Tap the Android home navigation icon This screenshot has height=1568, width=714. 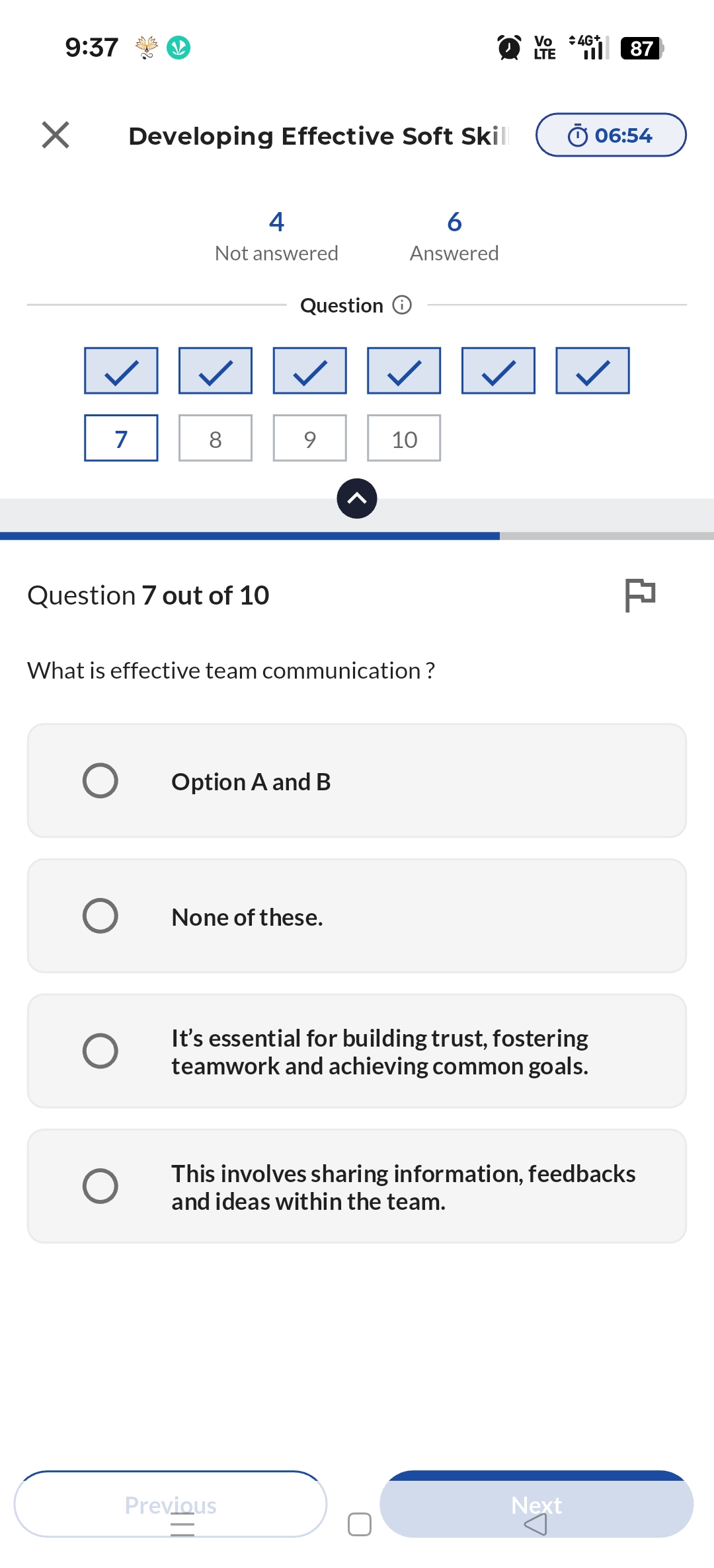[x=359, y=1524]
